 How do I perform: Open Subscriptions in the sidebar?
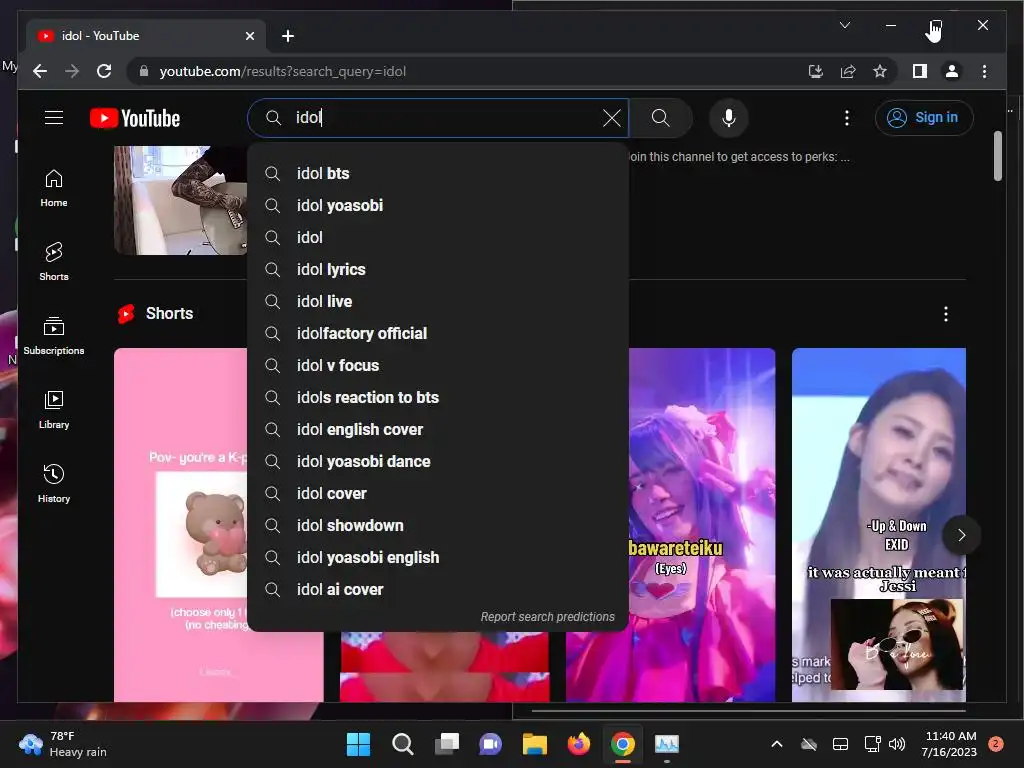tap(54, 336)
